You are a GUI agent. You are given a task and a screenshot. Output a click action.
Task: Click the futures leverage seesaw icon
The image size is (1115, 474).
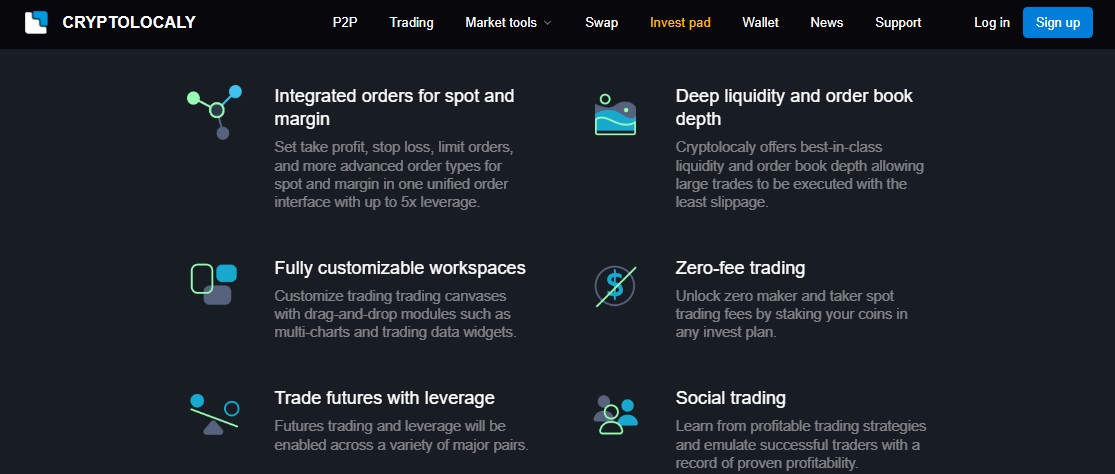pos(214,413)
